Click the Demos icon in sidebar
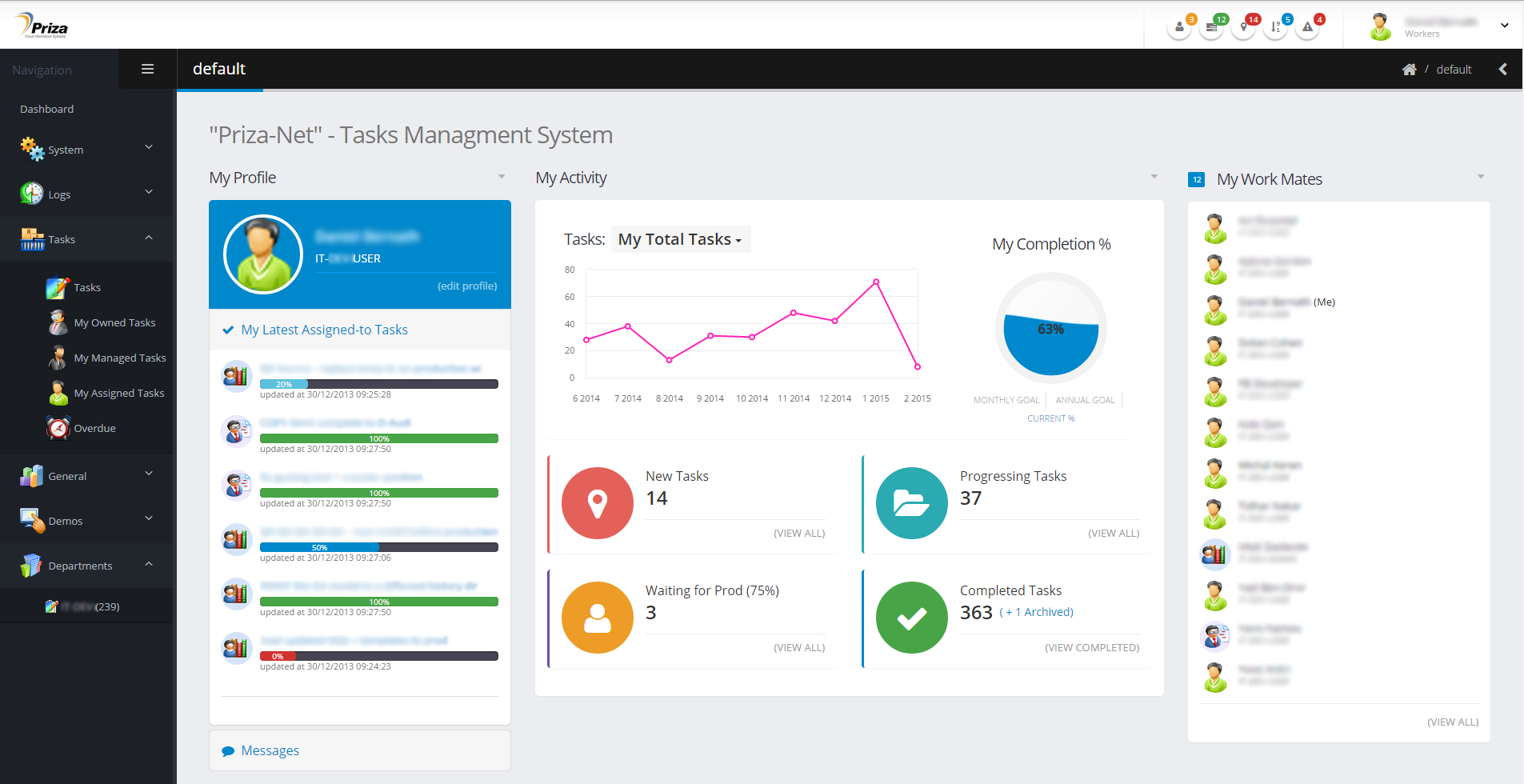 [x=32, y=520]
